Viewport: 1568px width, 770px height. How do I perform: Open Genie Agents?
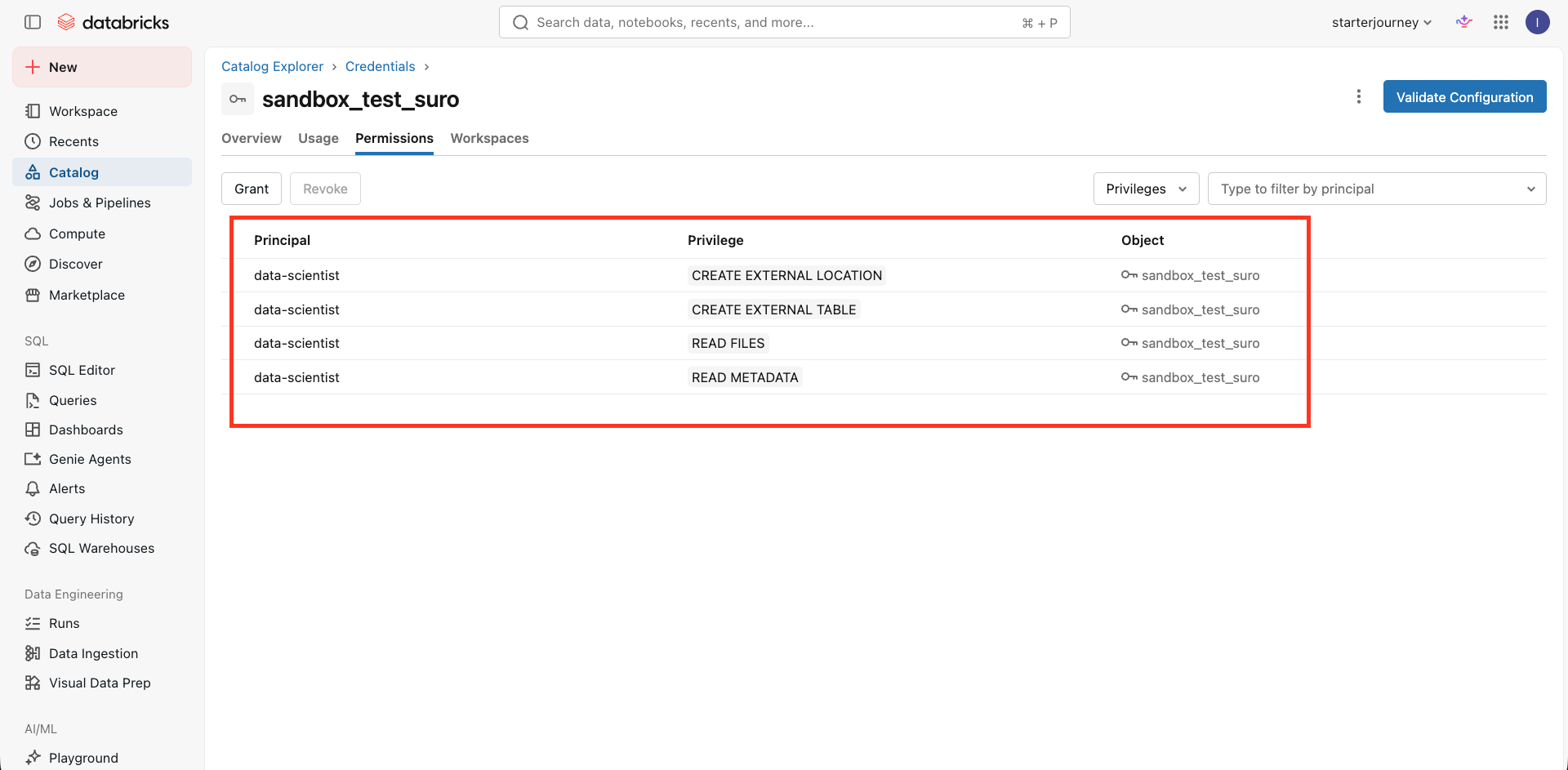pyautogui.click(x=102, y=459)
